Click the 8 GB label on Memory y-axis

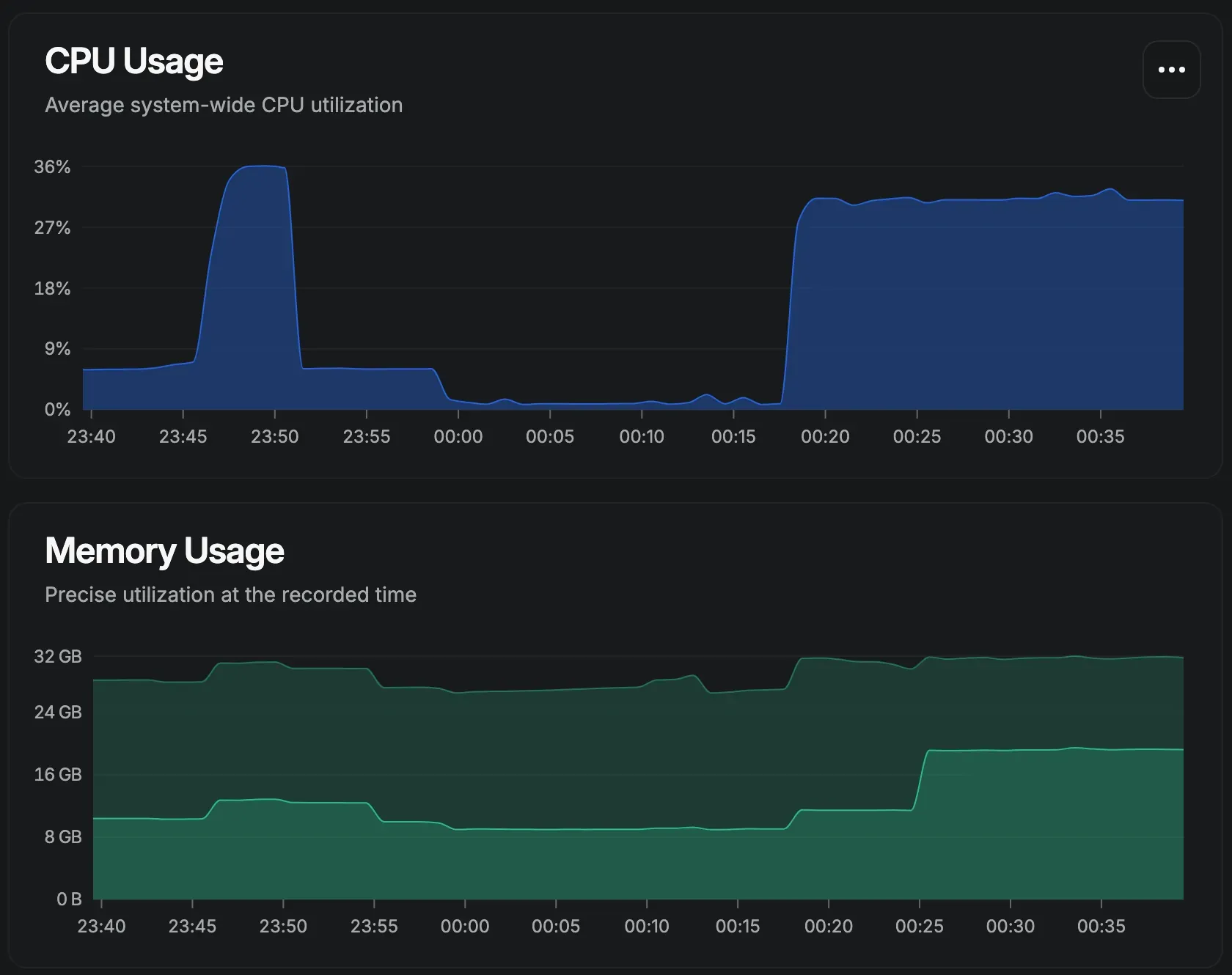[x=63, y=837]
